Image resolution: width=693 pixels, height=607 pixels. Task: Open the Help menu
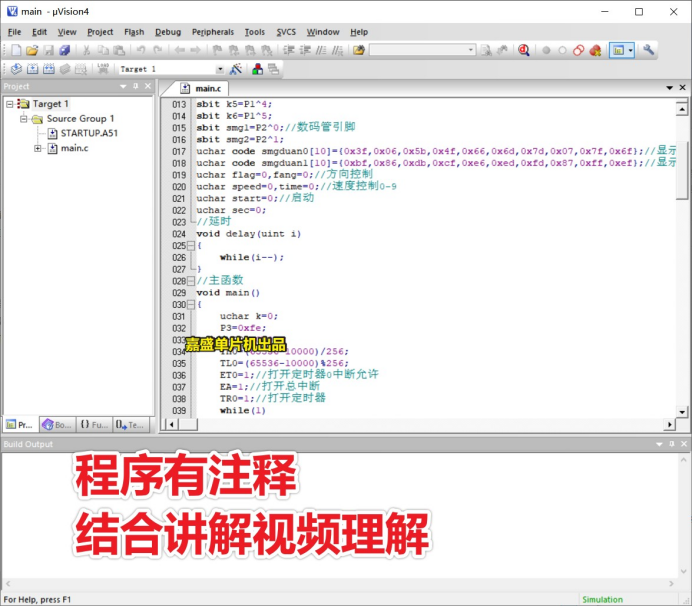(x=359, y=32)
